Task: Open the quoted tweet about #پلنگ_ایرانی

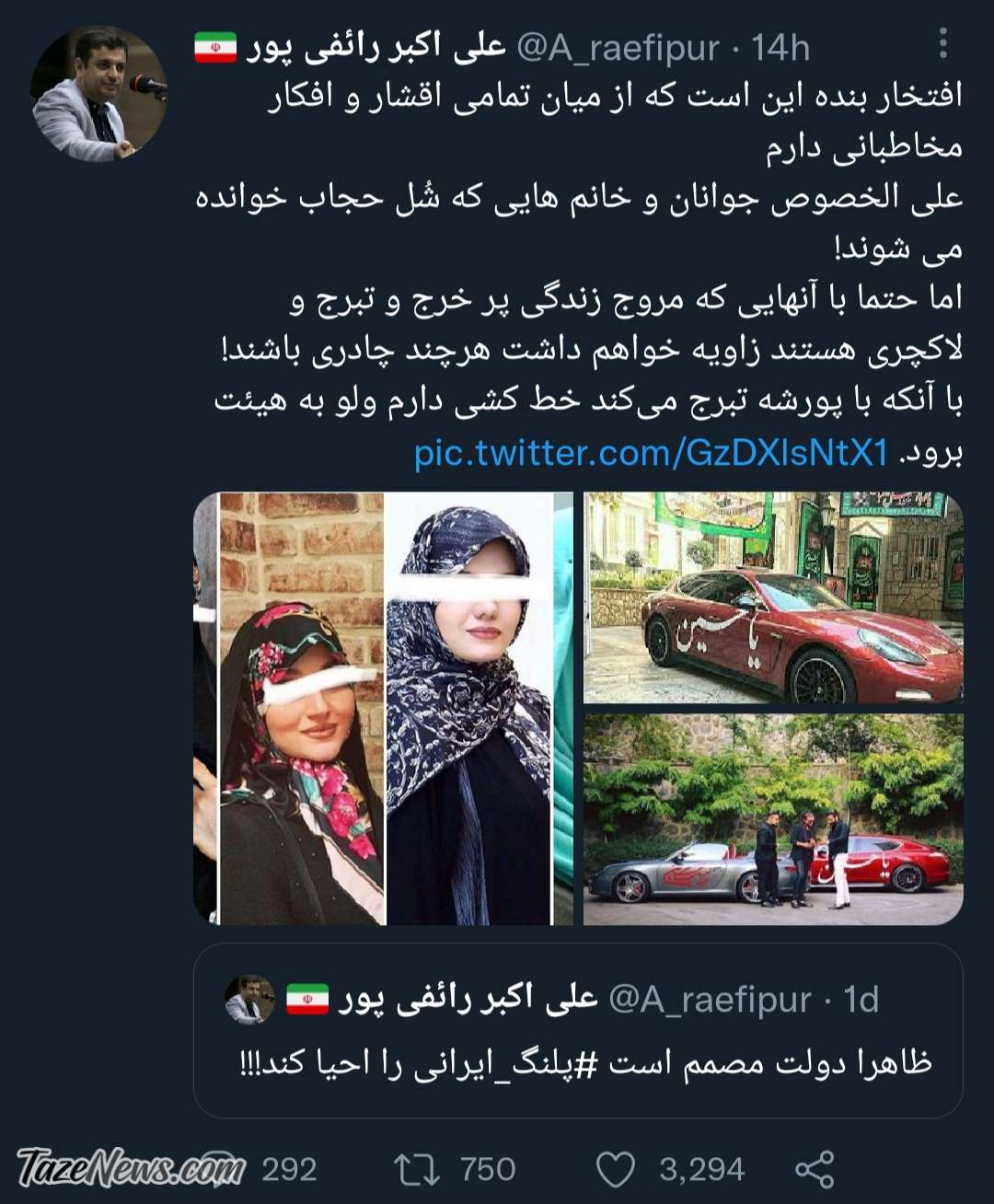Action: click(578, 1030)
